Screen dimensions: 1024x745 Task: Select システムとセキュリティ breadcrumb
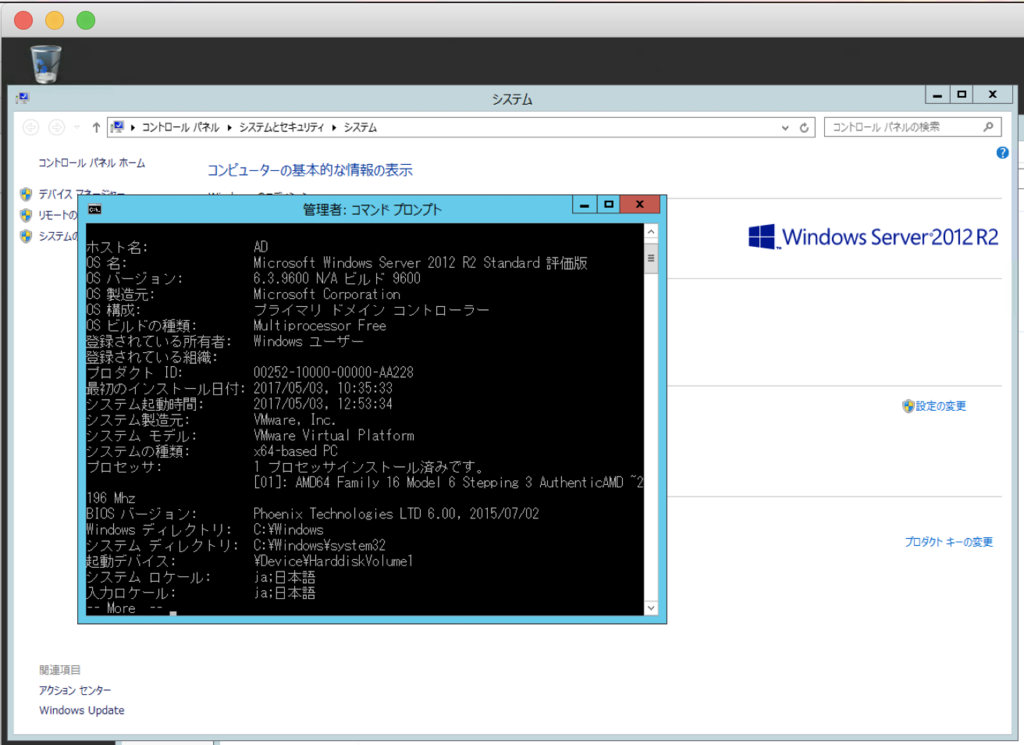point(281,127)
